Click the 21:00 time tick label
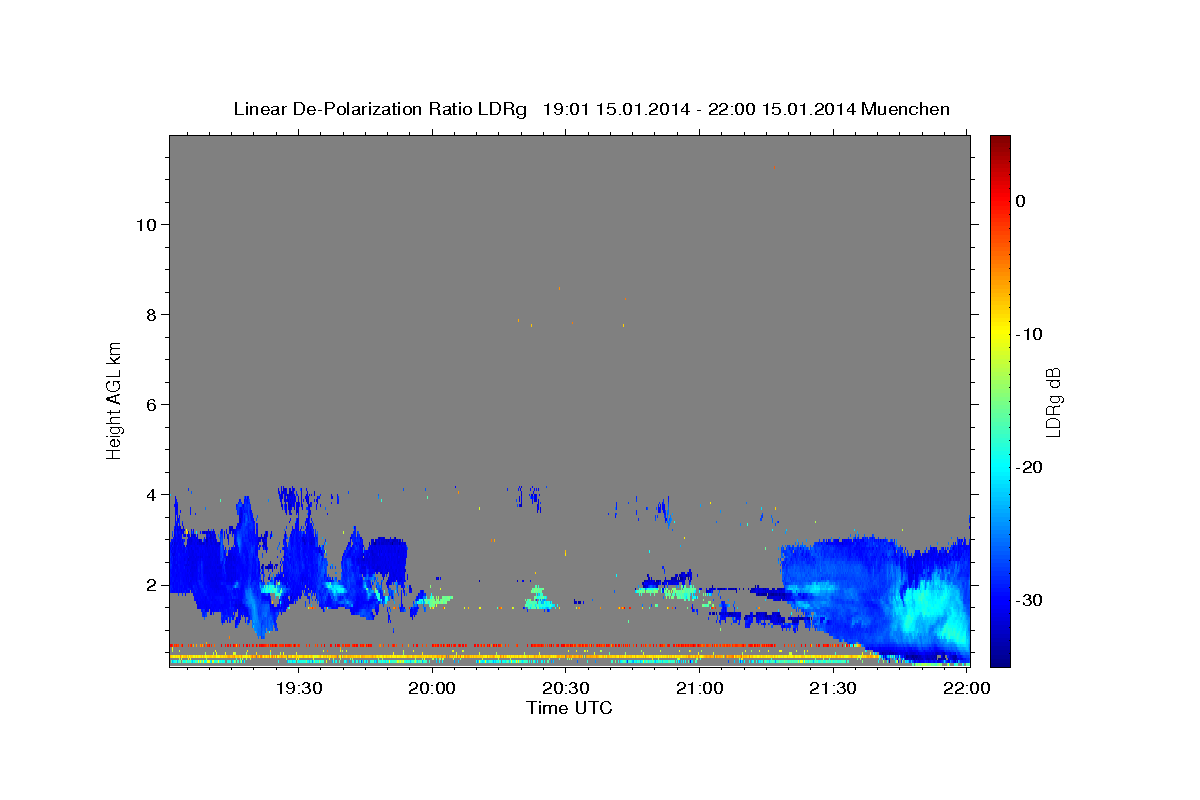The image size is (1200, 800). (700, 688)
